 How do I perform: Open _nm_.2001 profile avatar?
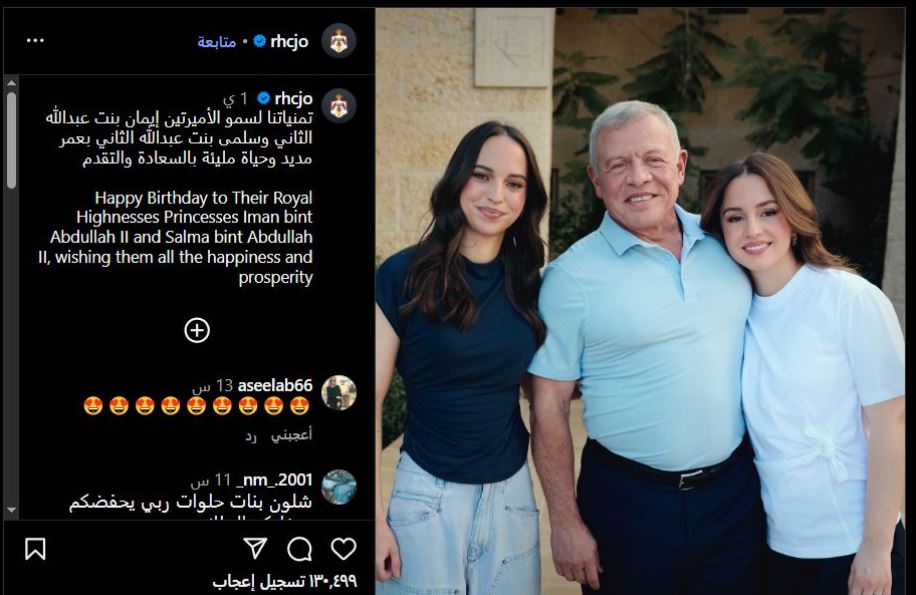coord(339,487)
